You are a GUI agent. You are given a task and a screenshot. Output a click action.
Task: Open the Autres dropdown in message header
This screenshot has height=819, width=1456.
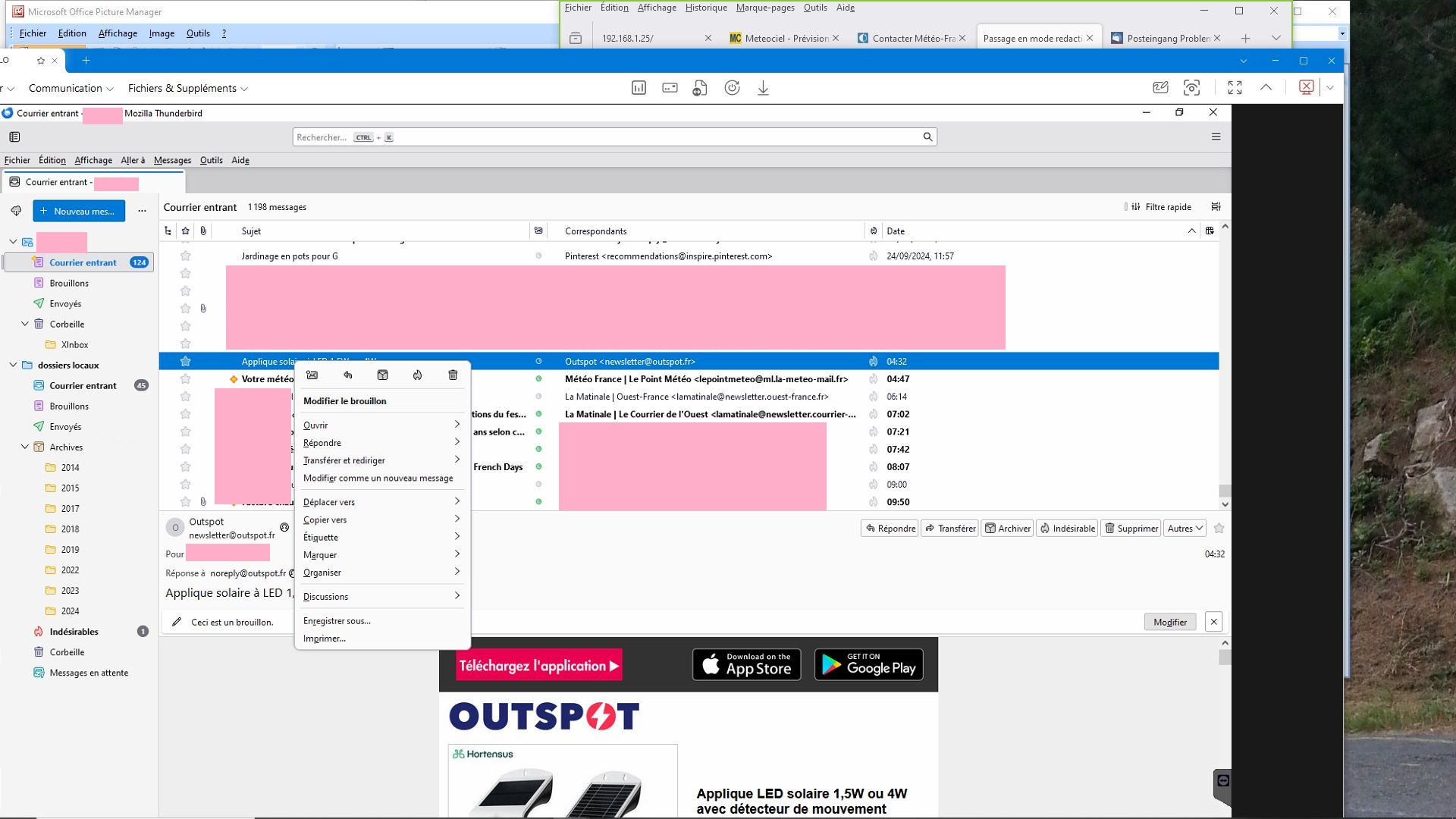pyautogui.click(x=1185, y=529)
